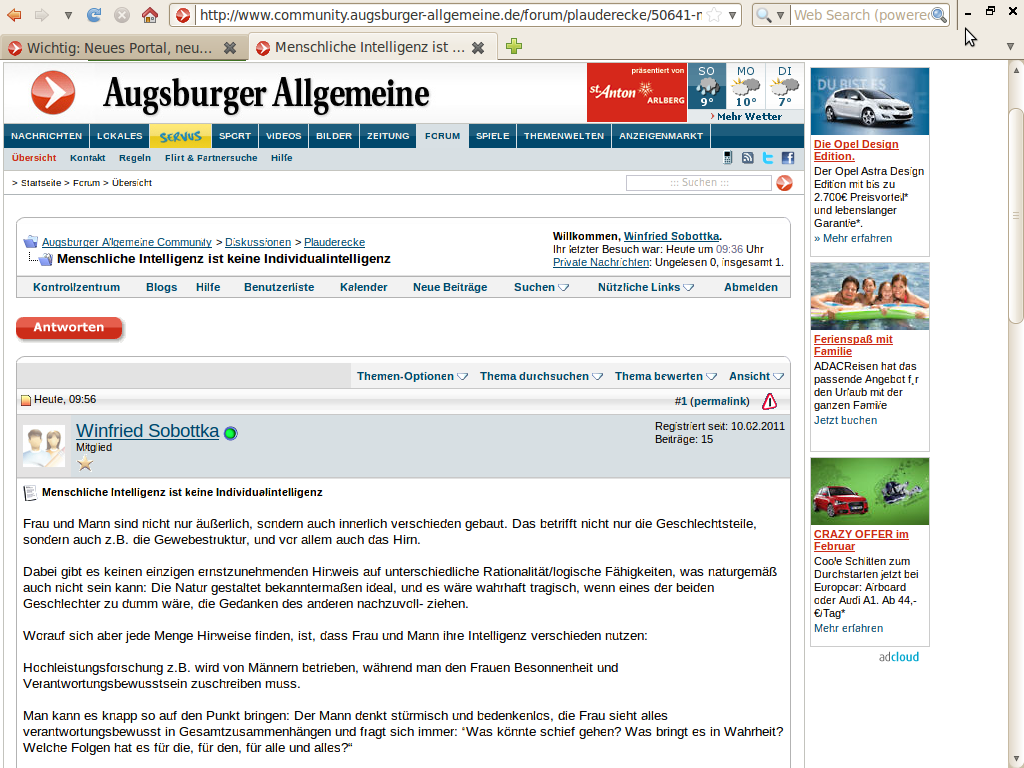Reload the page with the refresh icon

(94, 14)
